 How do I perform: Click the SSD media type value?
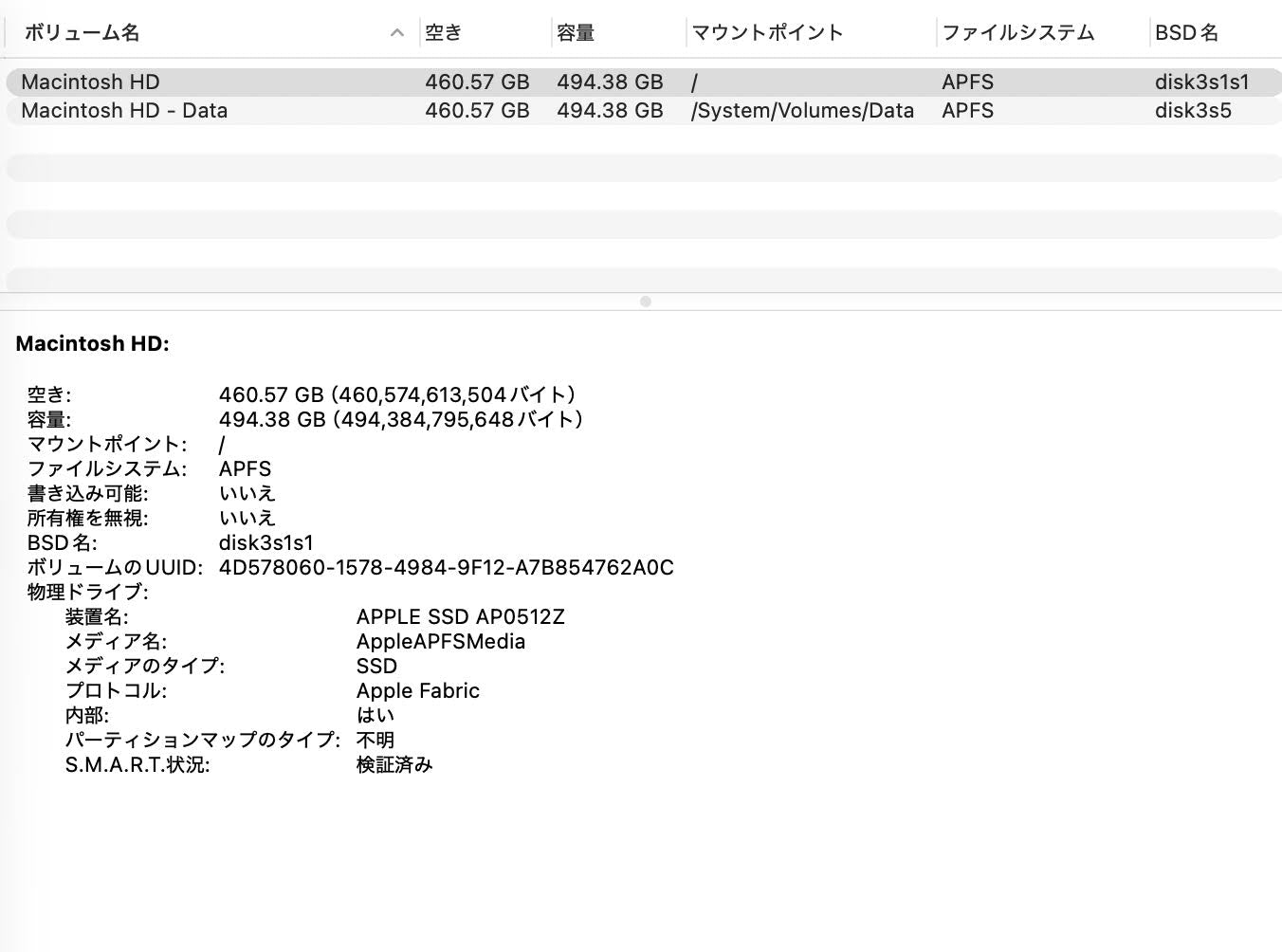(x=376, y=666)
